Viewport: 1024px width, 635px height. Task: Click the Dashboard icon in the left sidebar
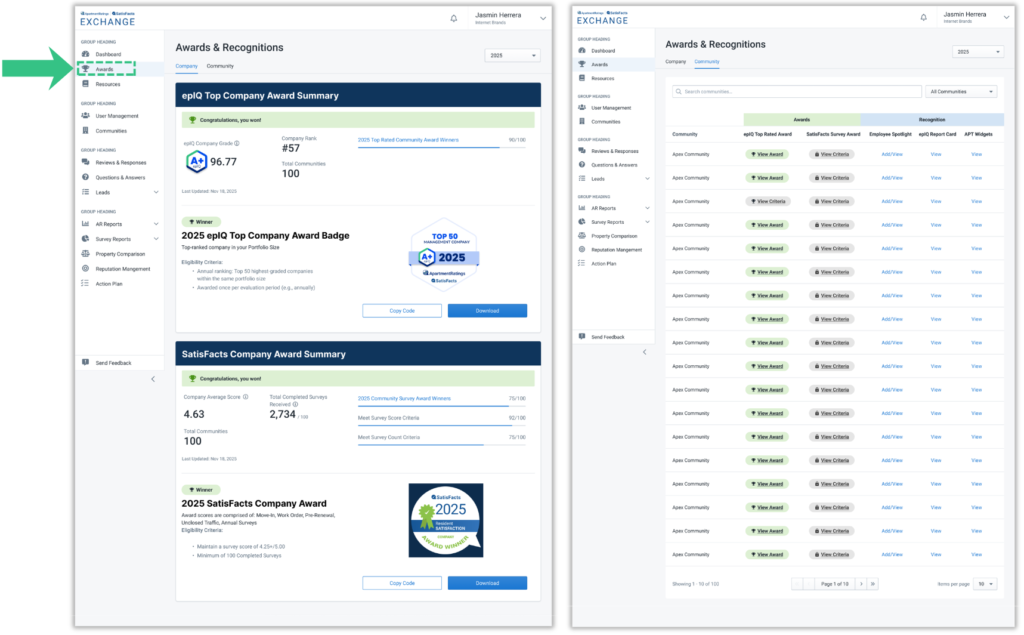(x=85, y=54)
